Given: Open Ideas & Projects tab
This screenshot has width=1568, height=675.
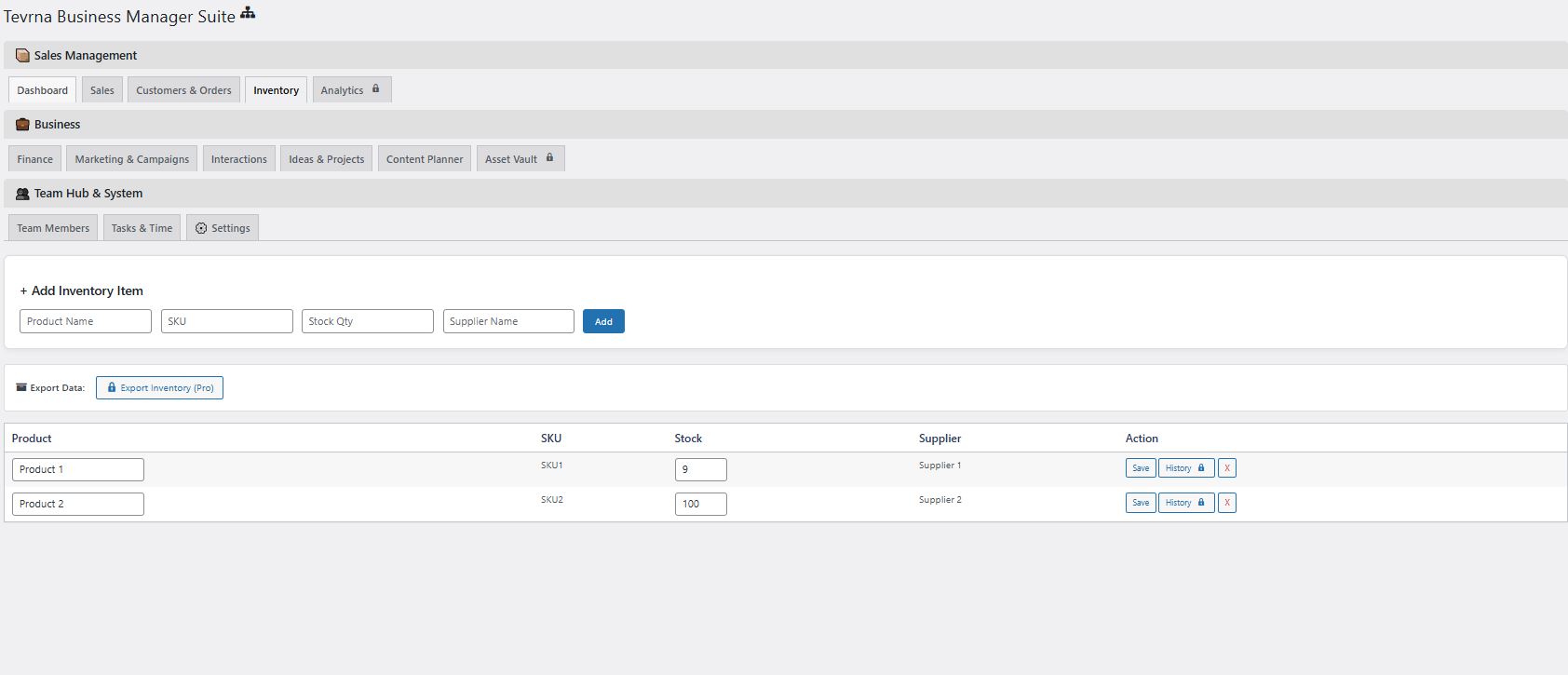Looking at the screenshot, I should [326, 159].
